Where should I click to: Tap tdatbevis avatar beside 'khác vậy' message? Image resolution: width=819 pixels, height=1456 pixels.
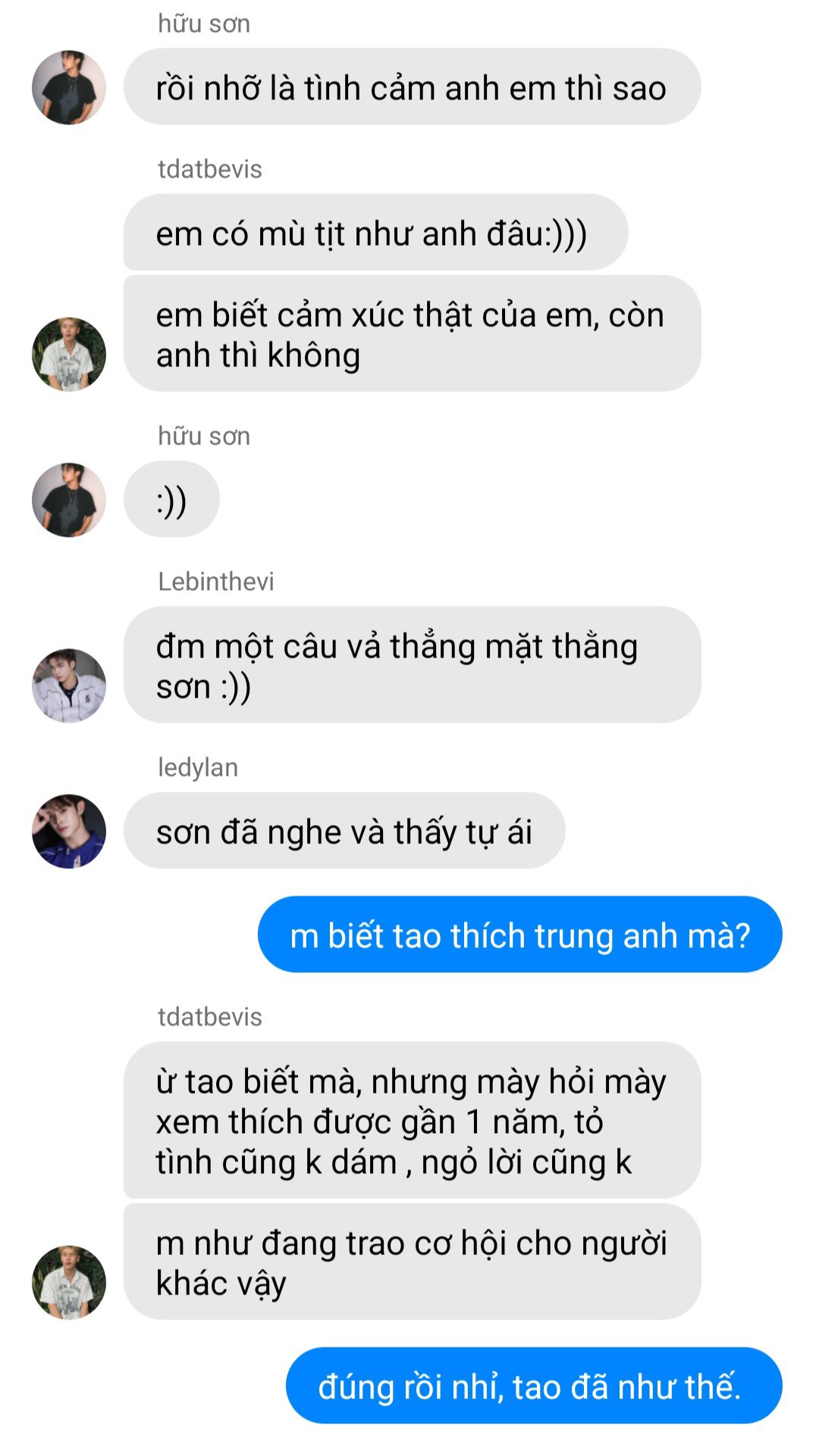[69, 1282]
